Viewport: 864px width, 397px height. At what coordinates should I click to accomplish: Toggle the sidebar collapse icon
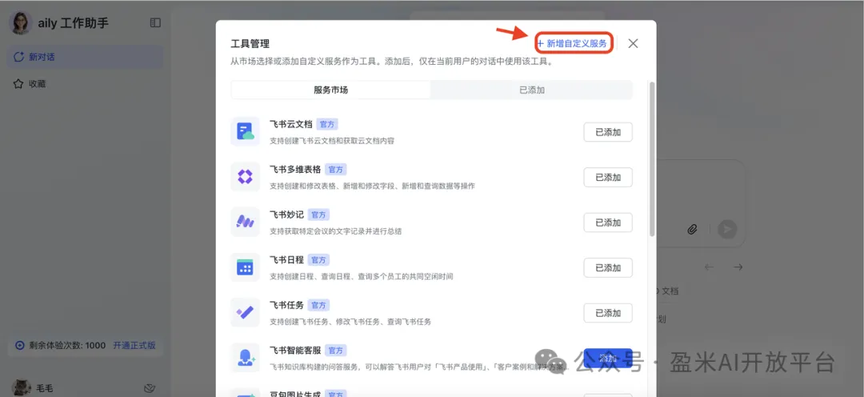click(155, 23)
